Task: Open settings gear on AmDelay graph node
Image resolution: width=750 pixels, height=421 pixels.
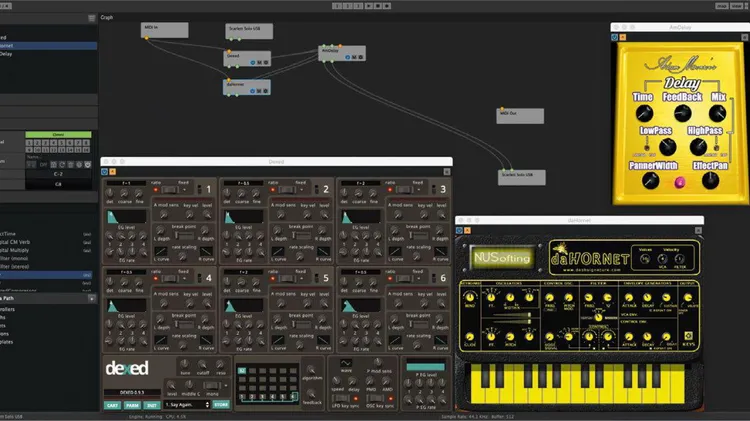Action: [x=361, y=57]
